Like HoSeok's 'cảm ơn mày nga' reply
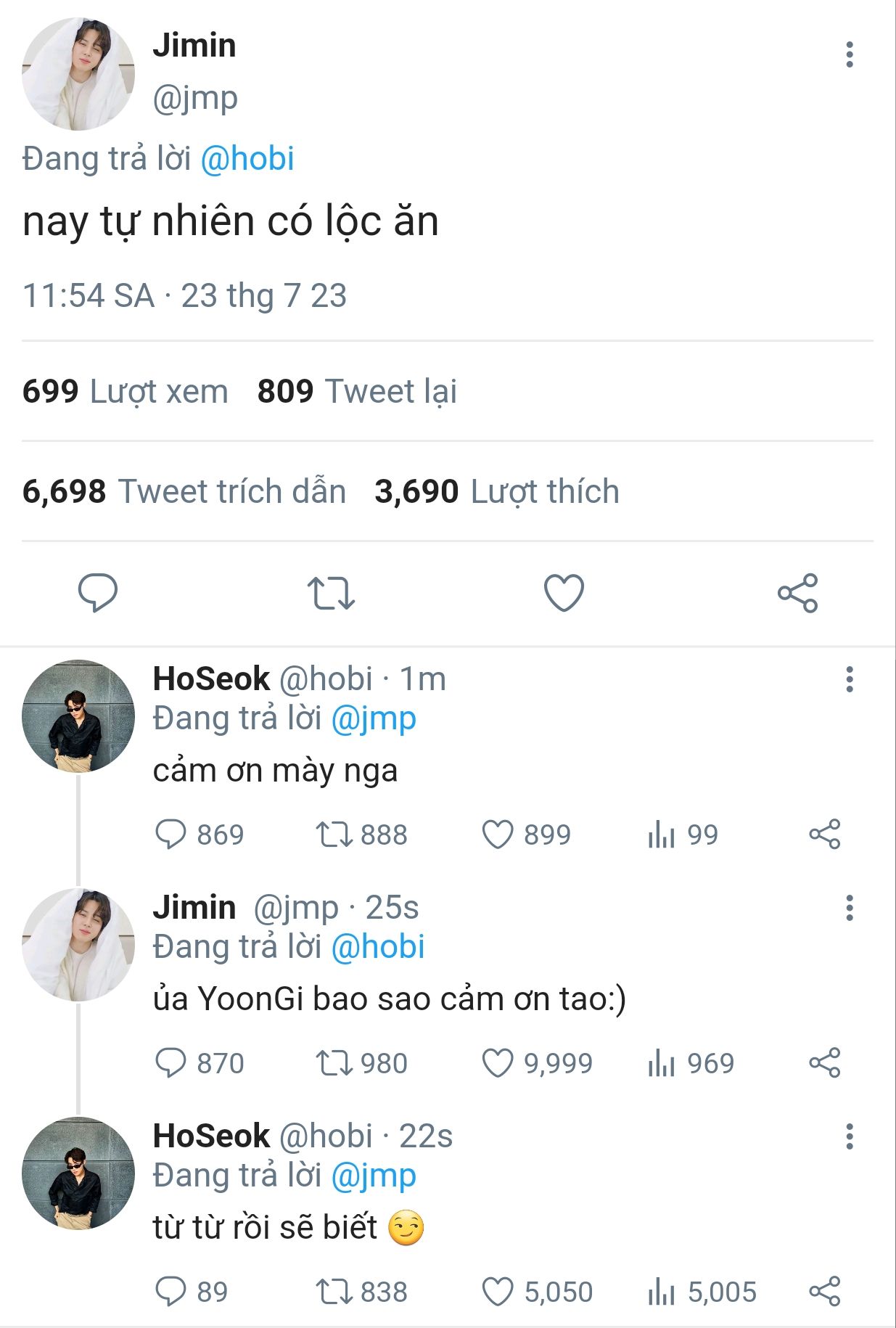 [498, 835]
